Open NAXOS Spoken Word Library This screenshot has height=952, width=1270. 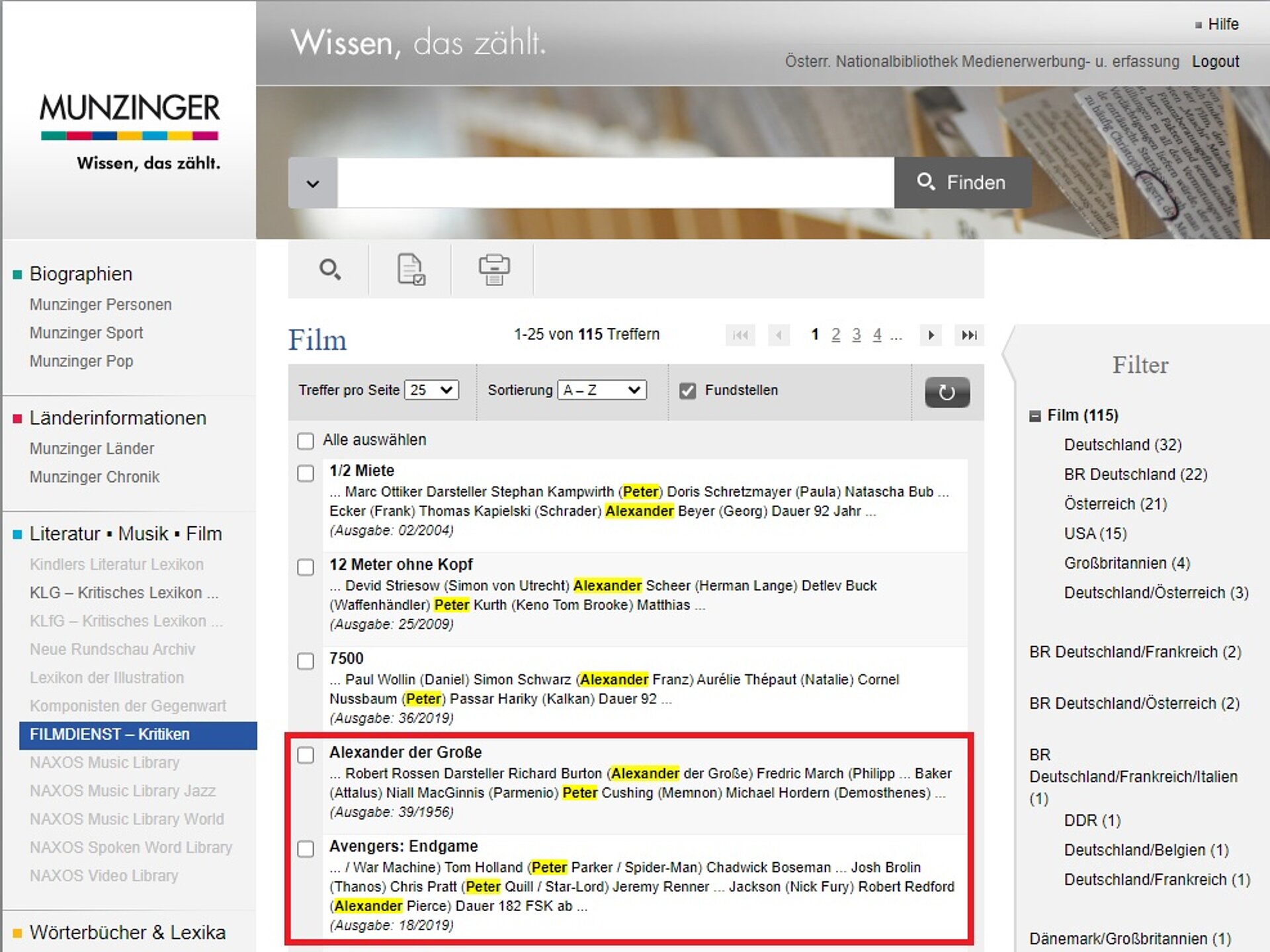[130, 848]
